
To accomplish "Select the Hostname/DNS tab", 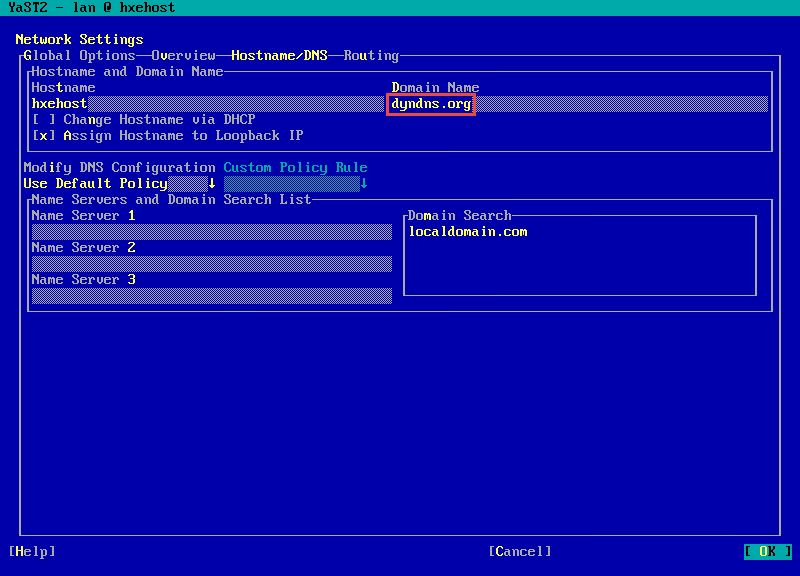I will (x=279, y=56).
